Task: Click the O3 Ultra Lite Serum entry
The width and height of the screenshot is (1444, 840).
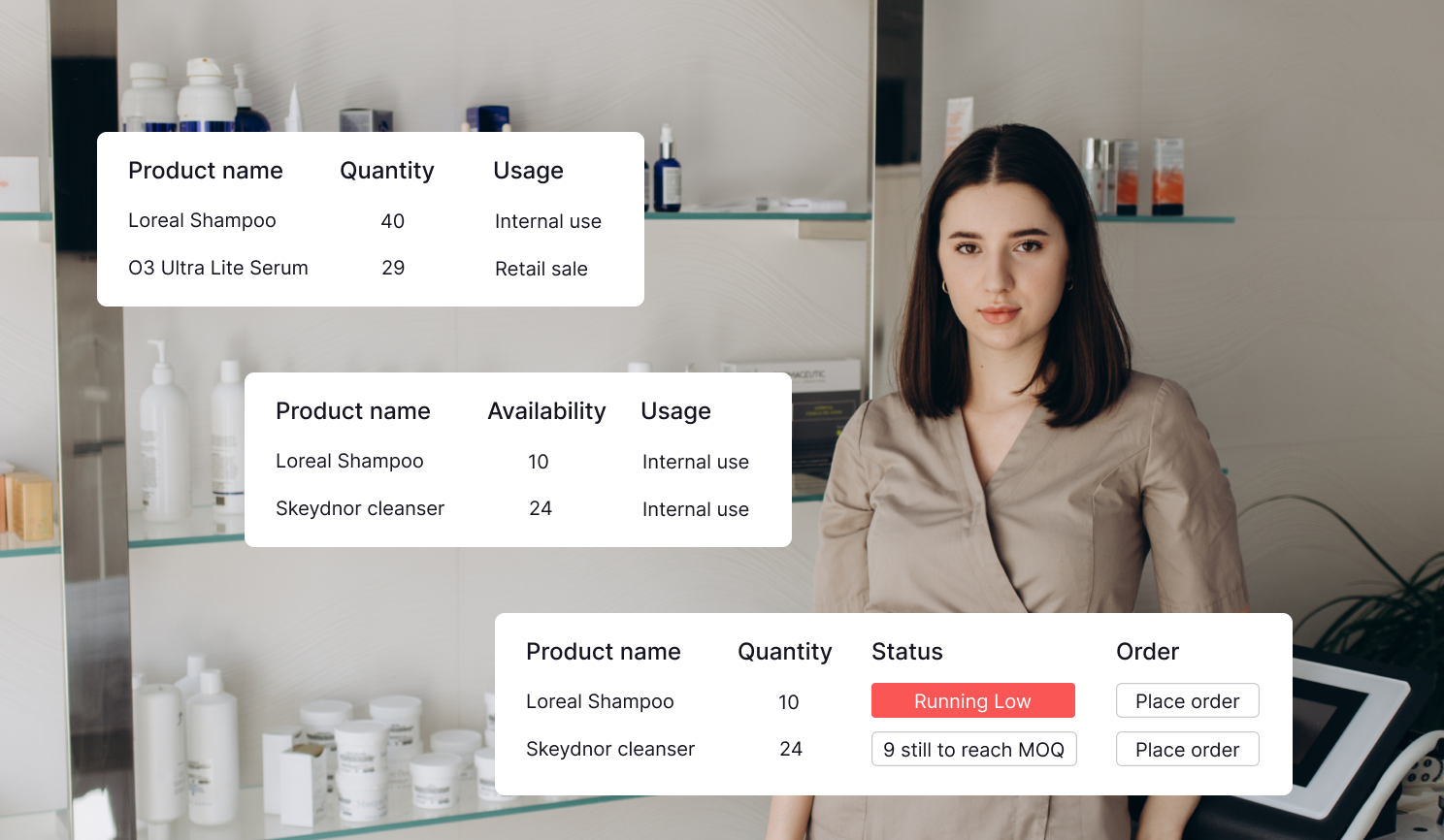Action: pyautogui.click(x=217, y=268)
